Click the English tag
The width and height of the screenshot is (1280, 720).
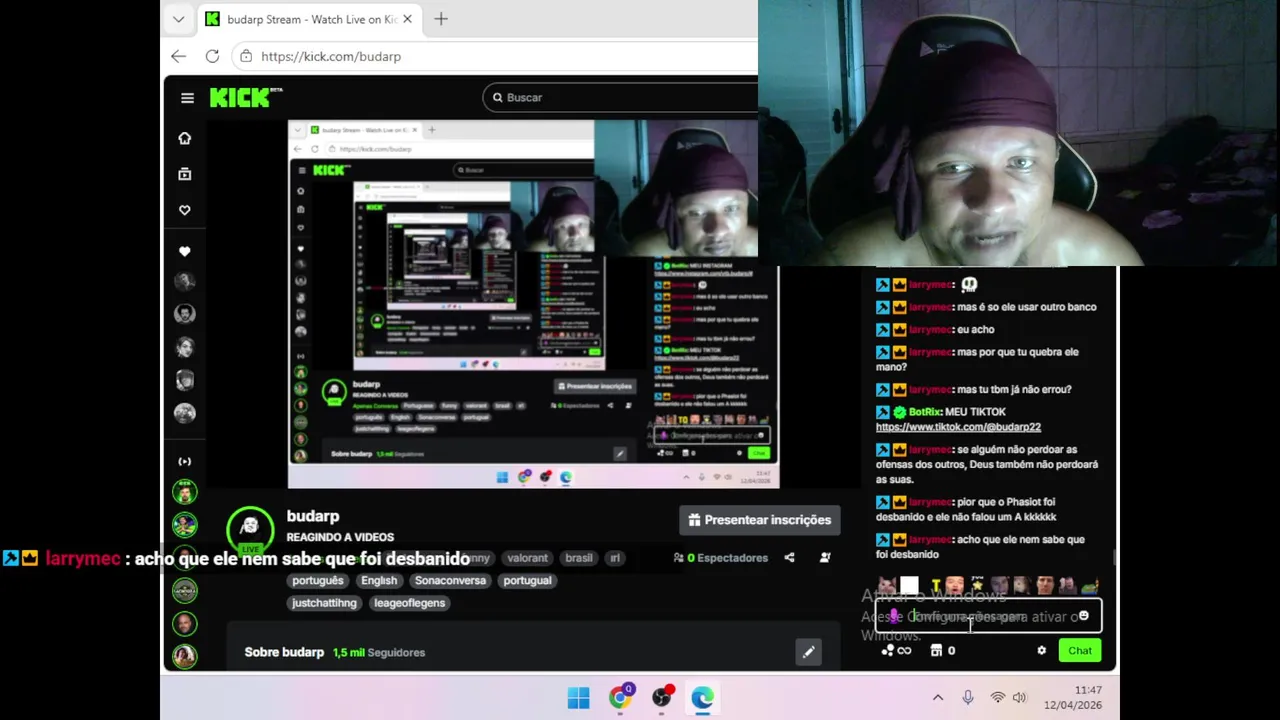point(379,580)
